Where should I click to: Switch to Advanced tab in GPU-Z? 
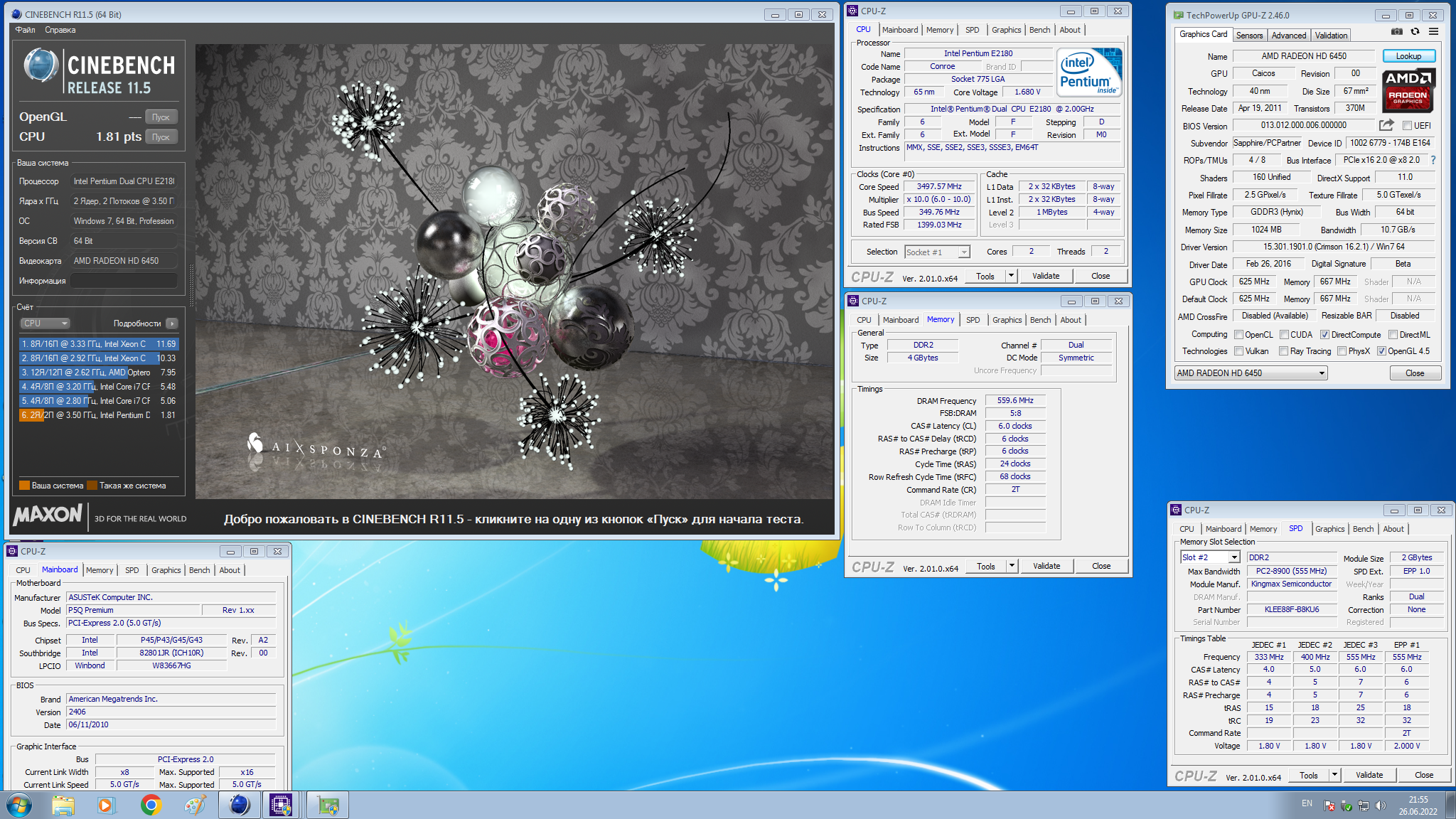point(1288,36)
